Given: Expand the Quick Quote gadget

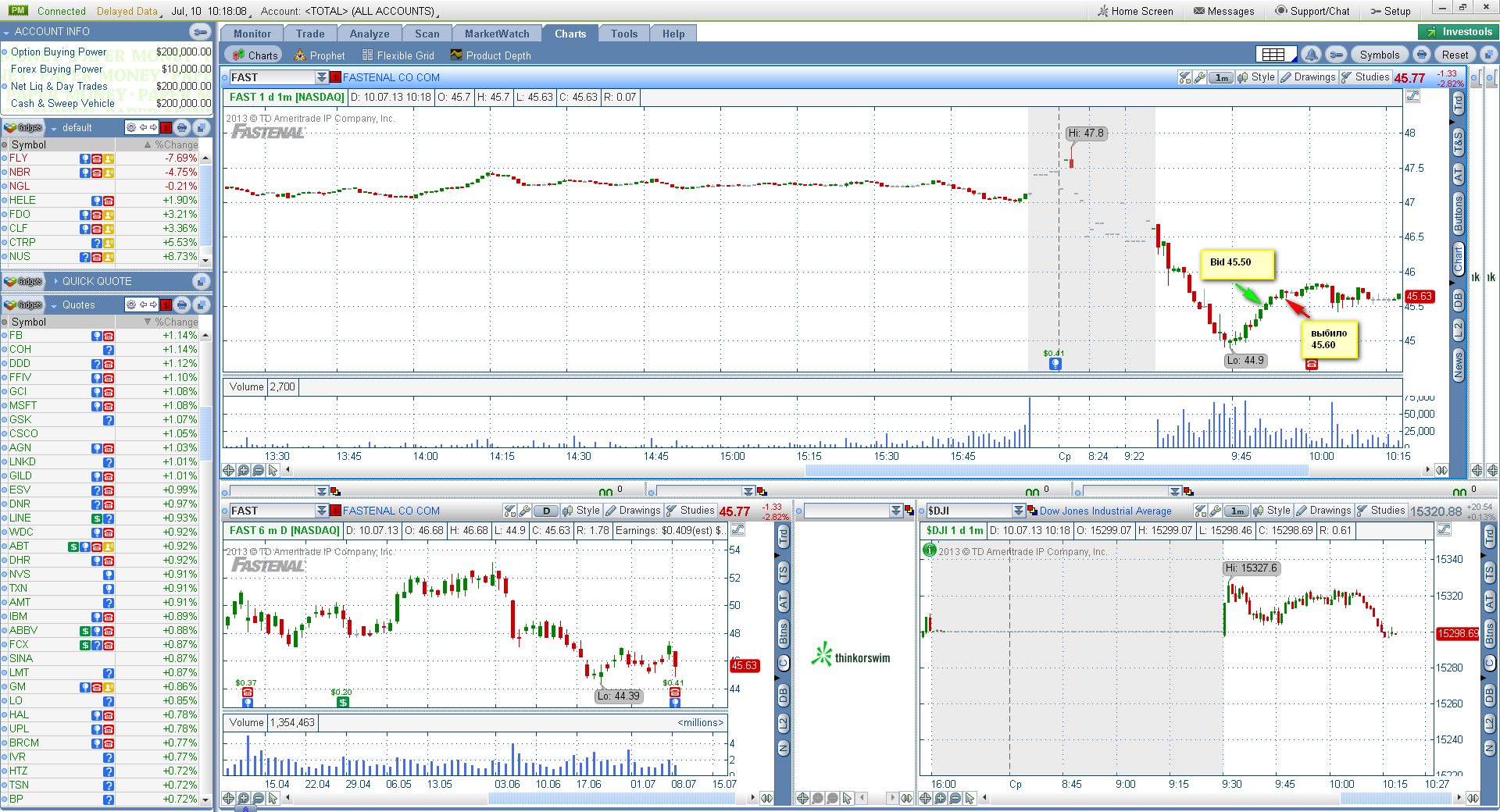Looking at the screenshot, I should point(55,281).
